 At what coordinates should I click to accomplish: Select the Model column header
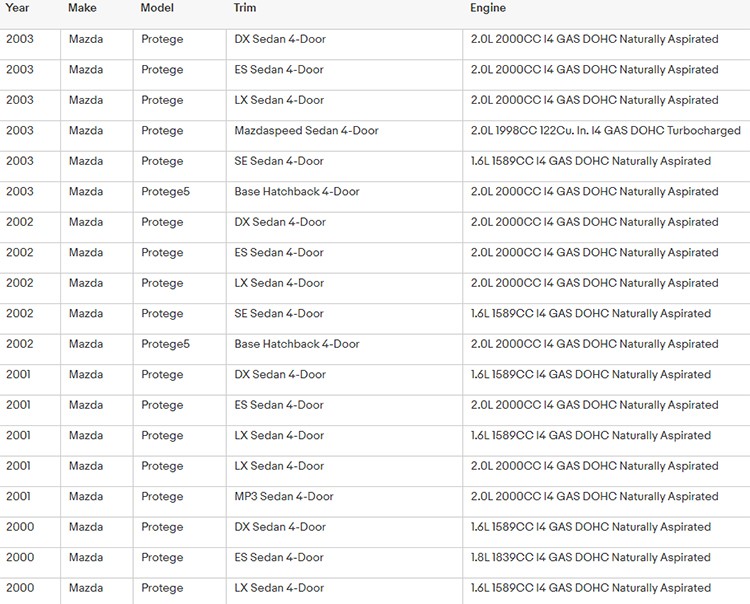(157, 8)
